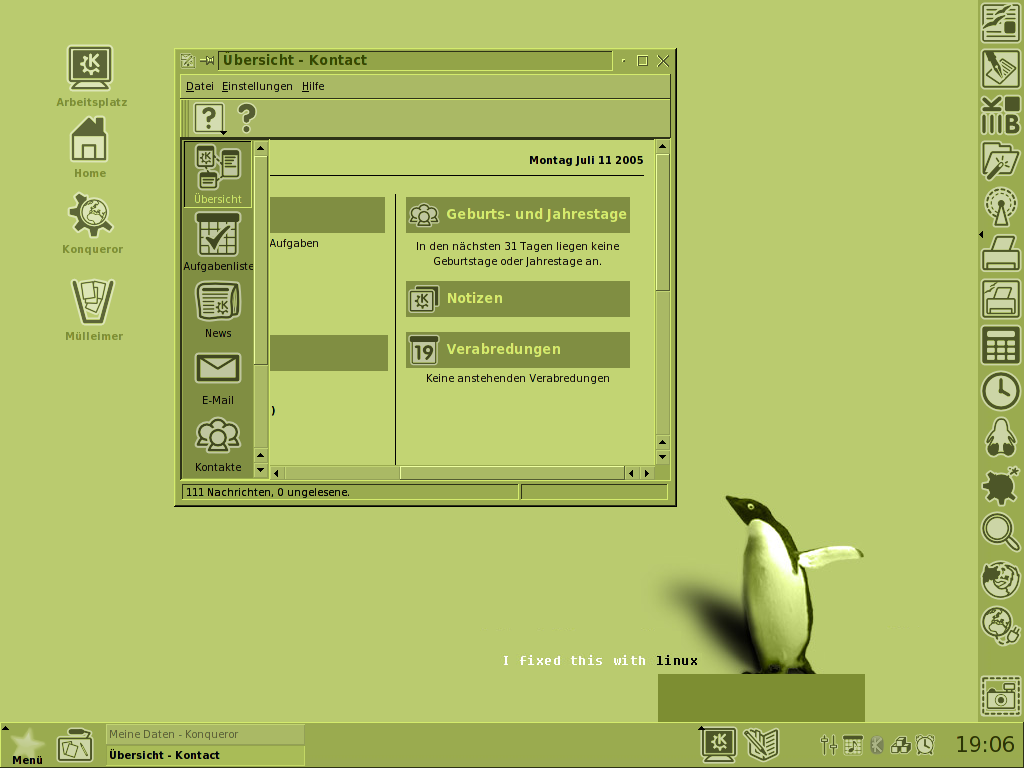Open the alarm clock tray icon
This screenshot has height=768, width=1024.
925,744
